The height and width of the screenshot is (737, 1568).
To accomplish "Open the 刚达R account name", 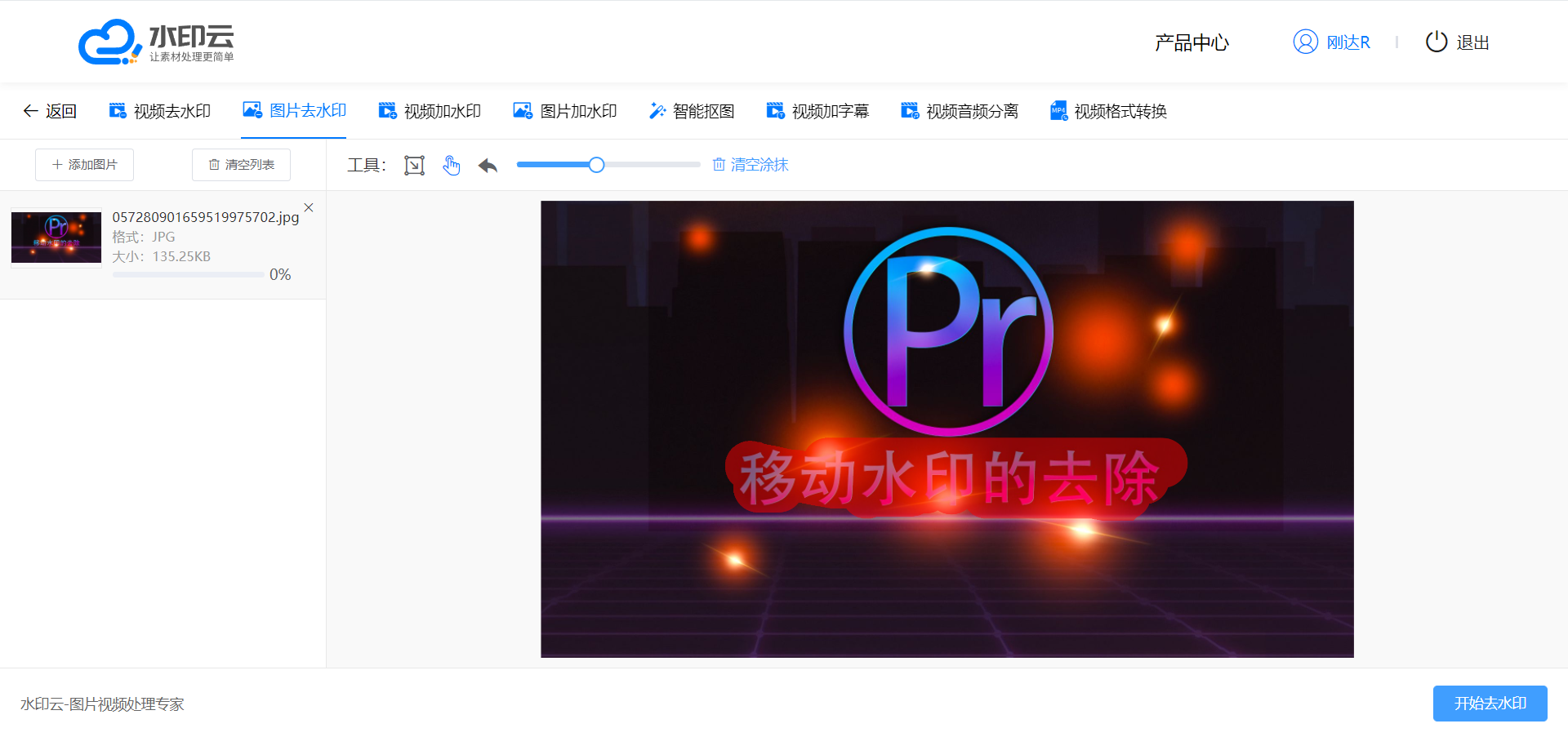I will (x=1348, y=42).
